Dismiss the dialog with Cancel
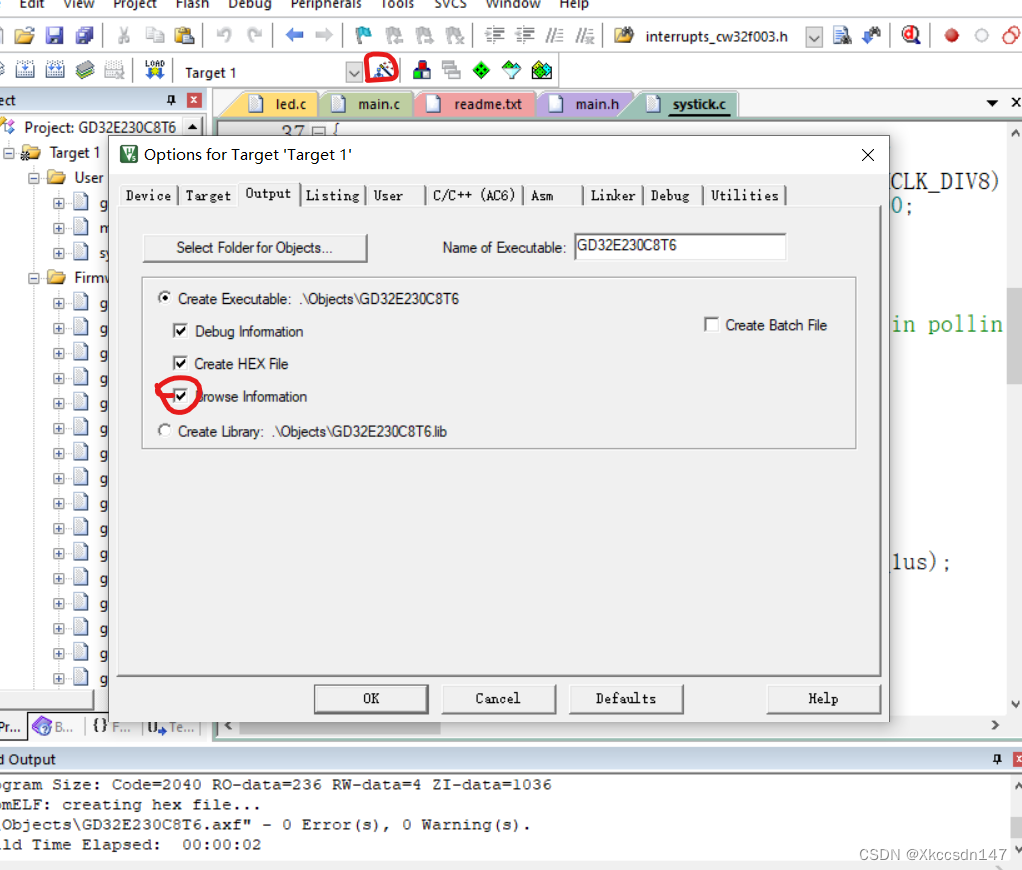This screenshot has height=870, width=1022. (499, 699)
